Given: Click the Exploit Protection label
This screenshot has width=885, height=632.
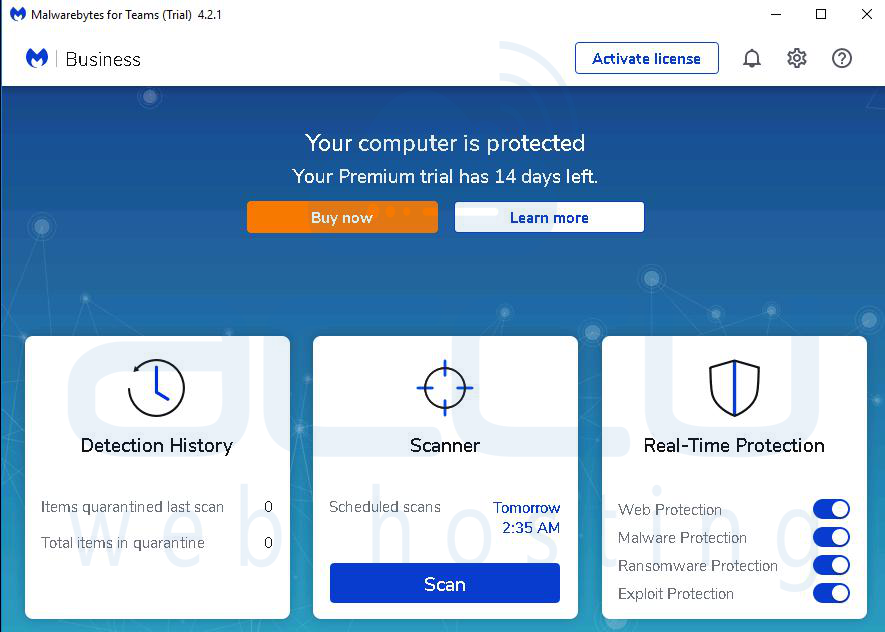Looking at the screenshot, I should click(676, 594).
